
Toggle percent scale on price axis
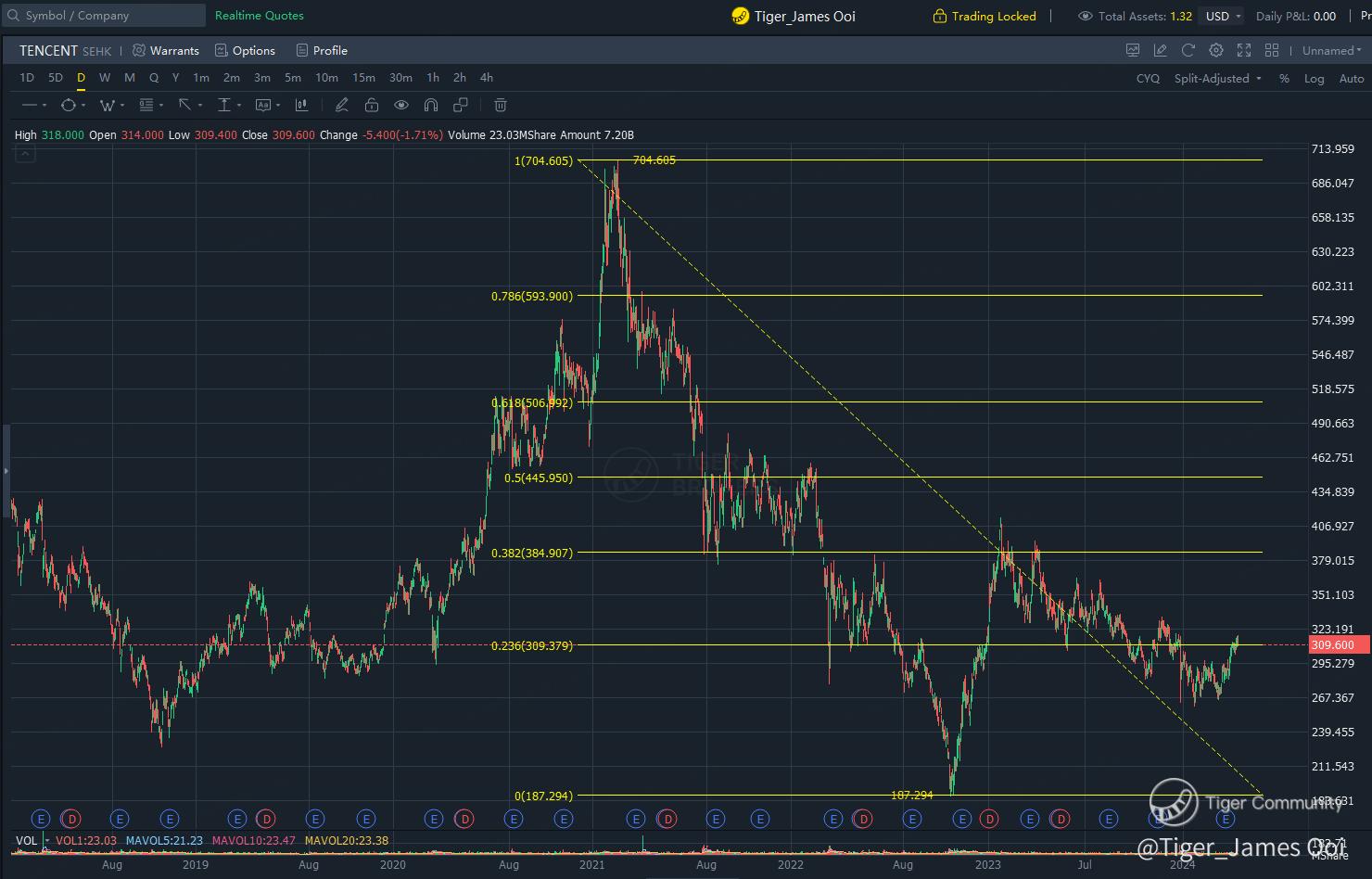coord(1284,79)
